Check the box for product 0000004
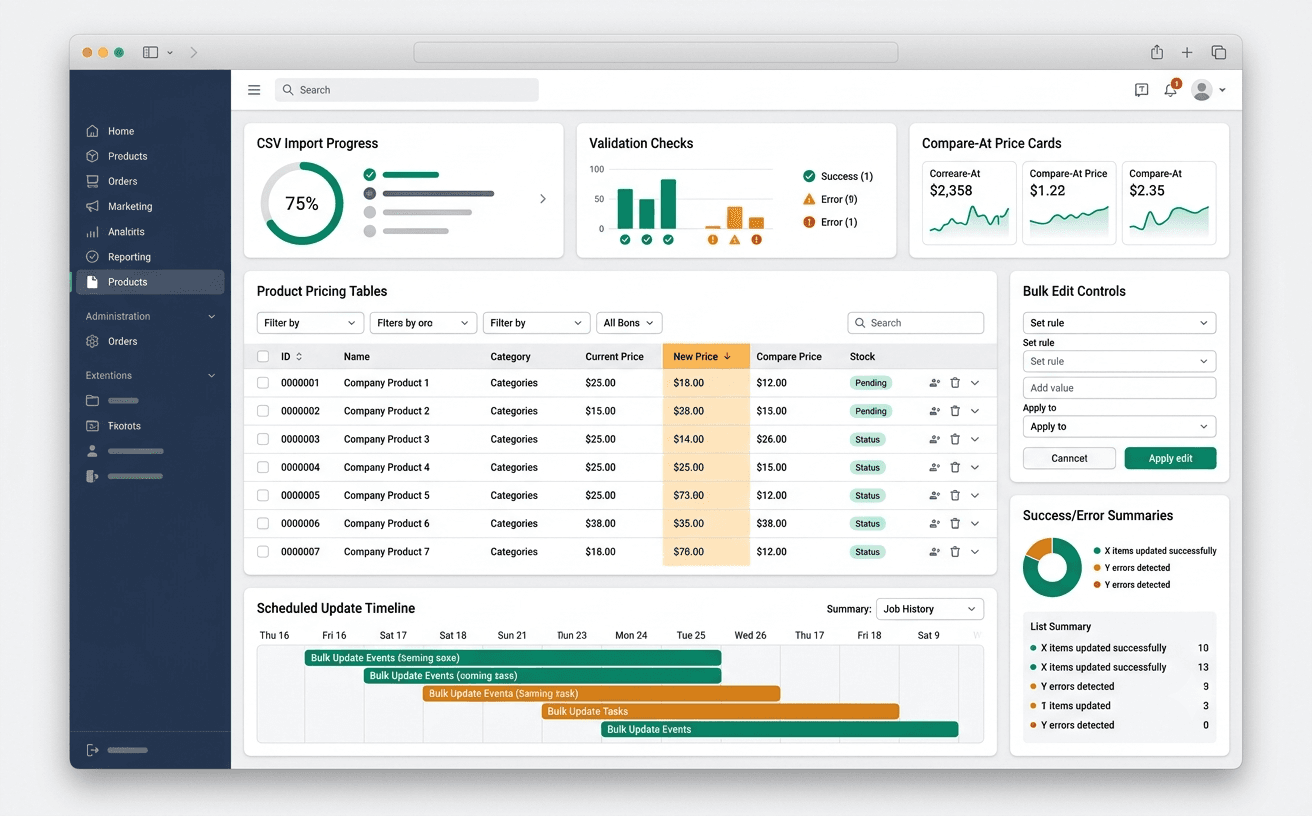This screenshot has height=816, width=1312. 263,467
